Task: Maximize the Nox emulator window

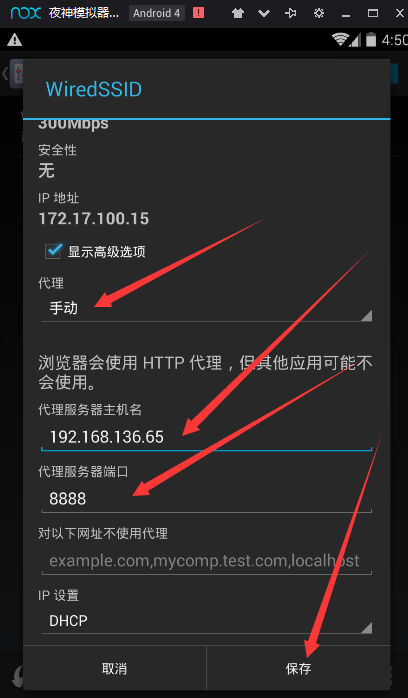Action: coord(373,13)
